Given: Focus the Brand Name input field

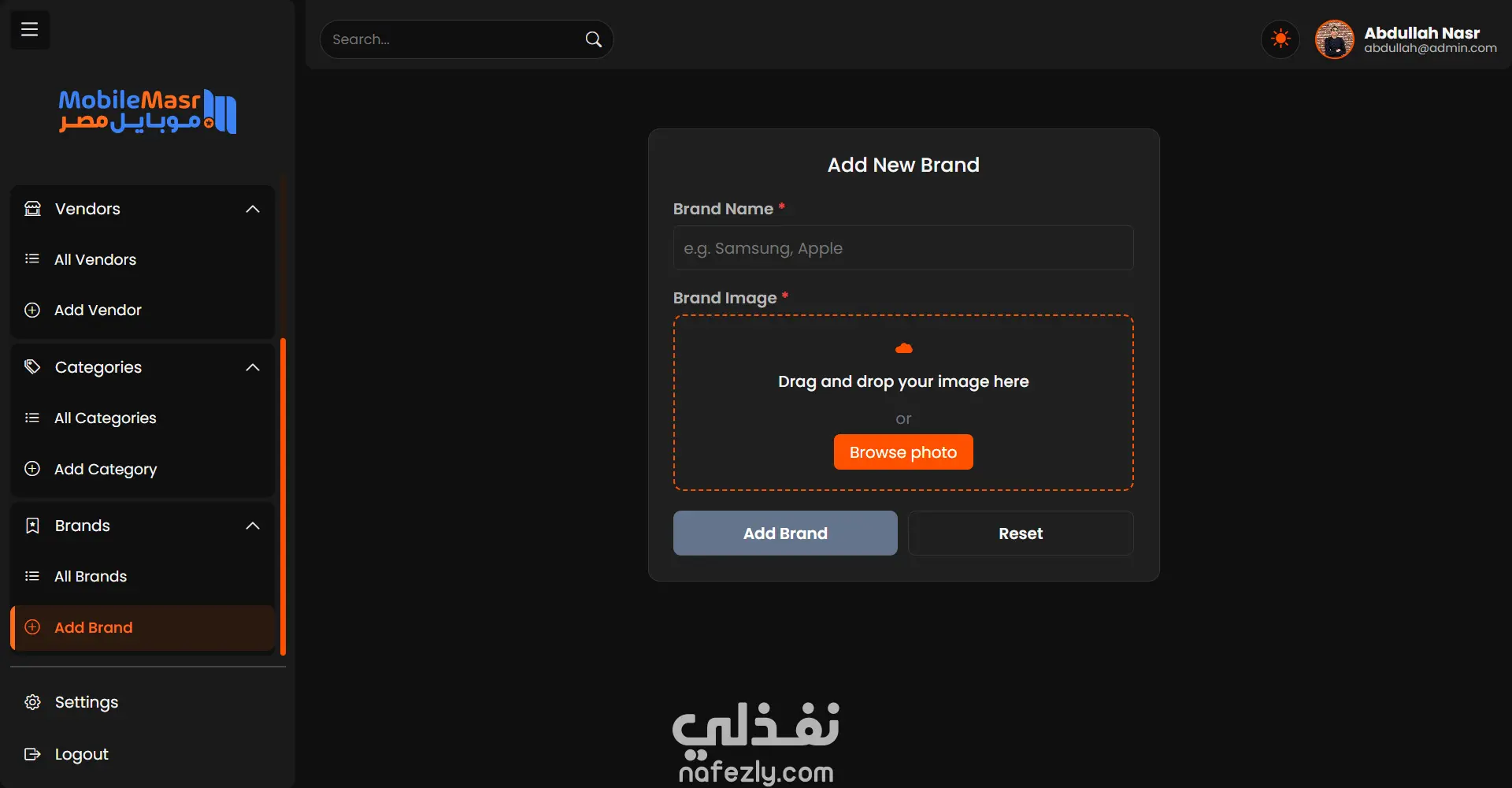Looking at the screenshot, I should 903,248.
